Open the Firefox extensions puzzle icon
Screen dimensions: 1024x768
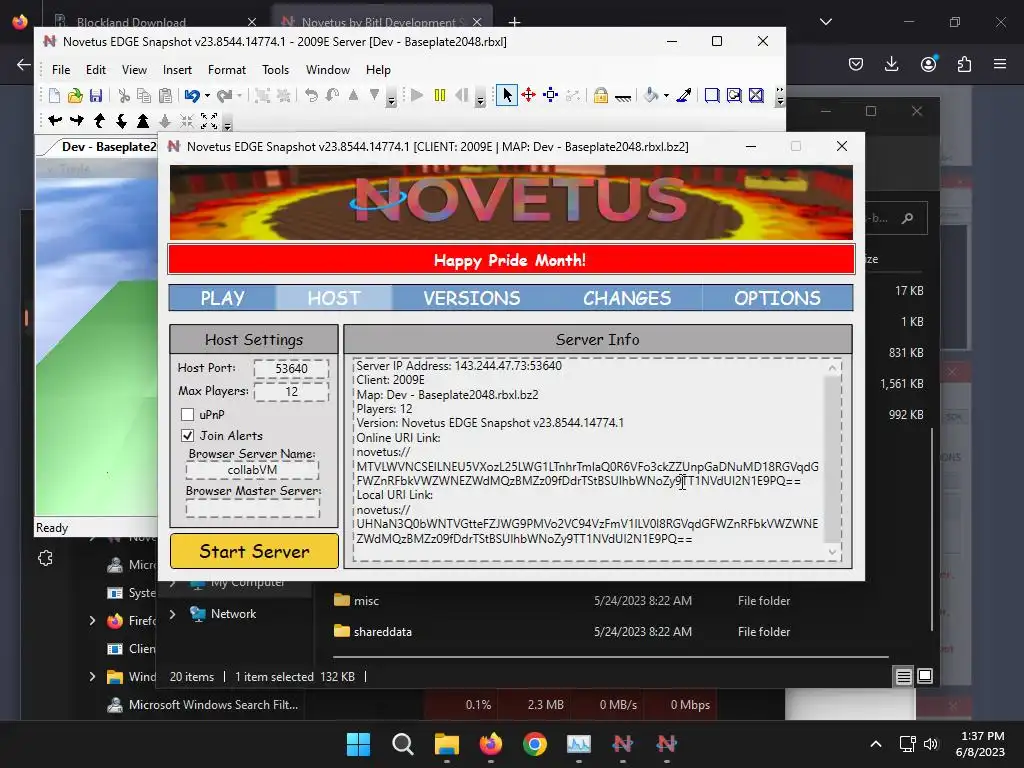click(964, 64)
